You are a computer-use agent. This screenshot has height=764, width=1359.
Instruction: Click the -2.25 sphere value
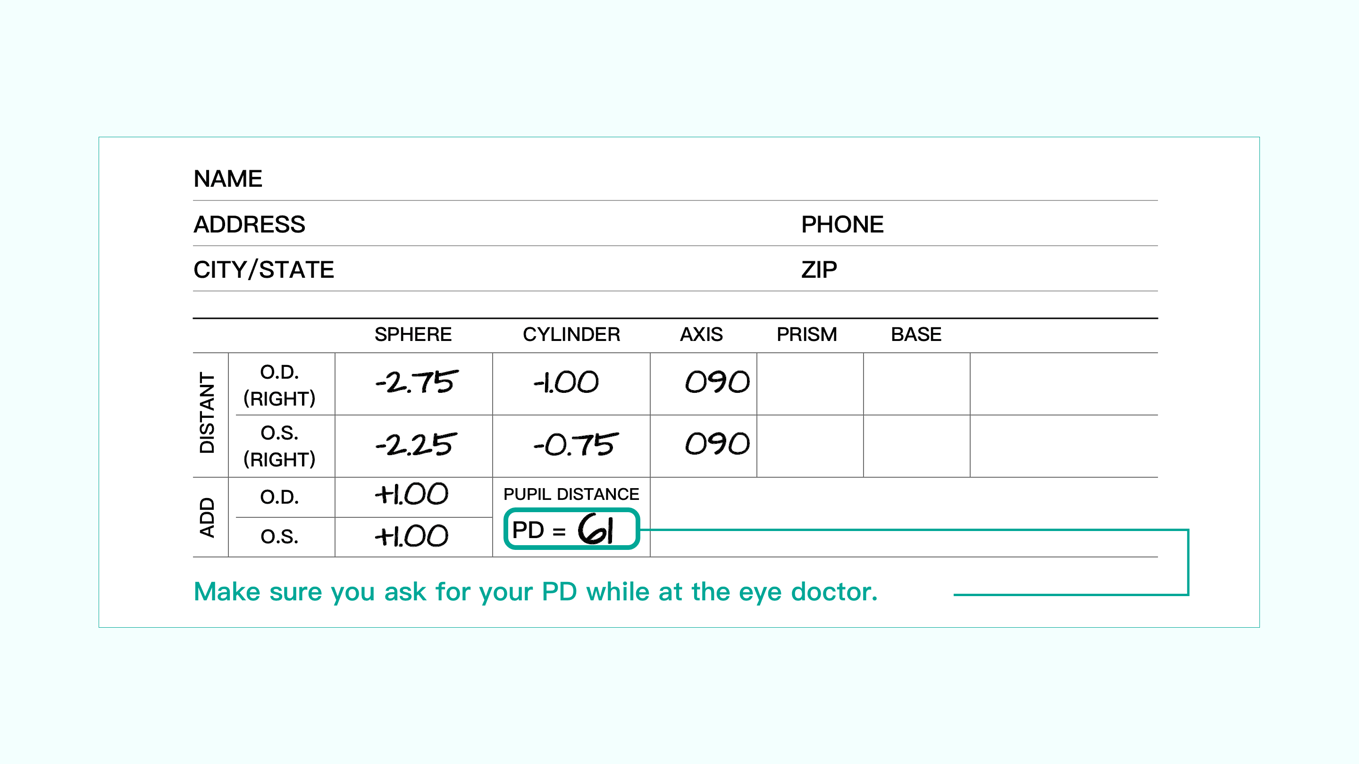point(415,445)
